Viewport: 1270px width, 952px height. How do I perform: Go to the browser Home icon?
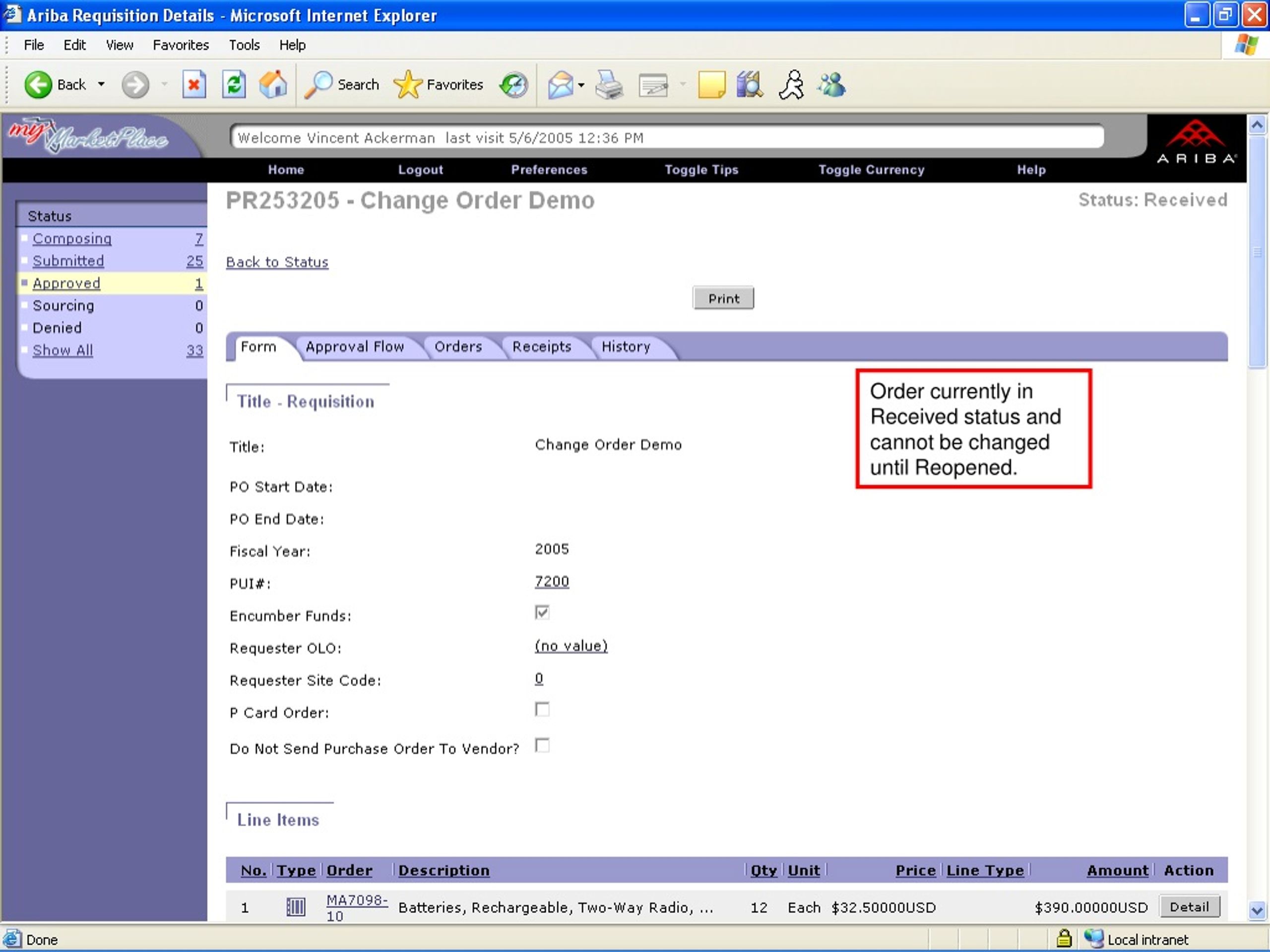coord(273,85)
